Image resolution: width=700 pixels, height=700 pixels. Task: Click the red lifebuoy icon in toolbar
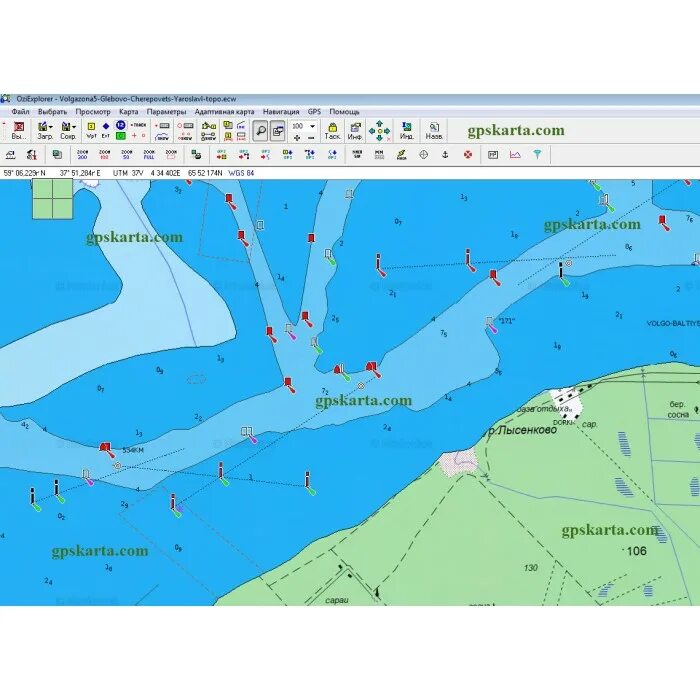(467, 154)
